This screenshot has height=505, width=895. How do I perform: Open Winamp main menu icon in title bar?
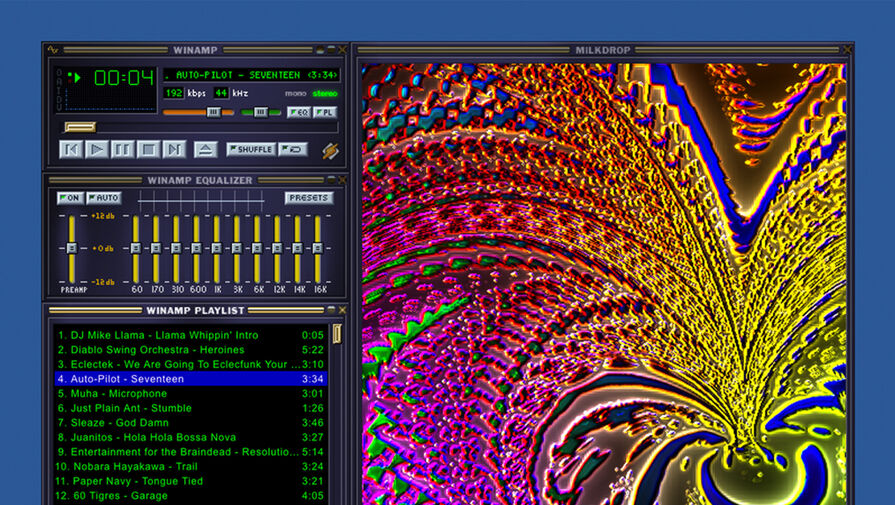(53, 50)
